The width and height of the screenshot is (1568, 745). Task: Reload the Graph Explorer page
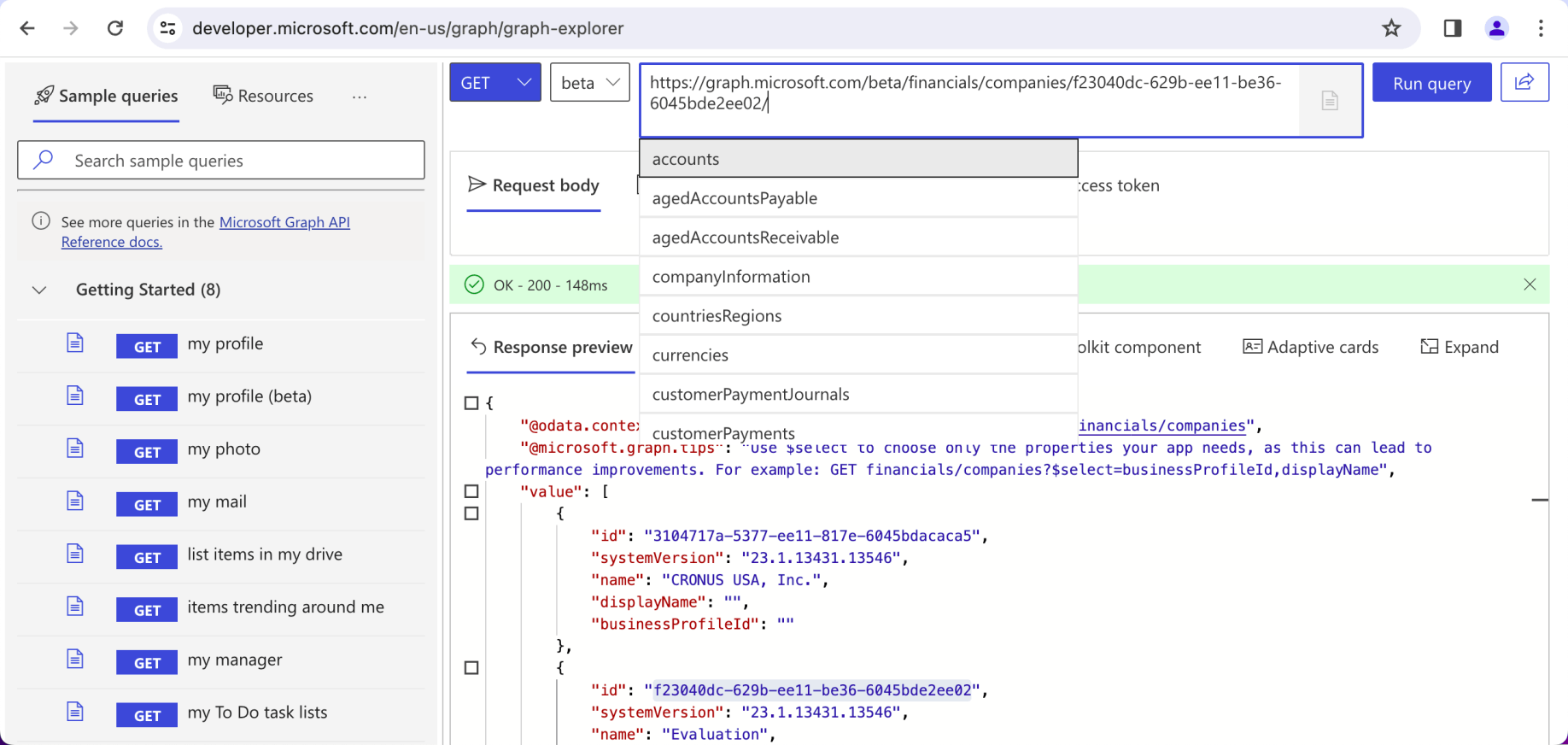pos(115,28)
